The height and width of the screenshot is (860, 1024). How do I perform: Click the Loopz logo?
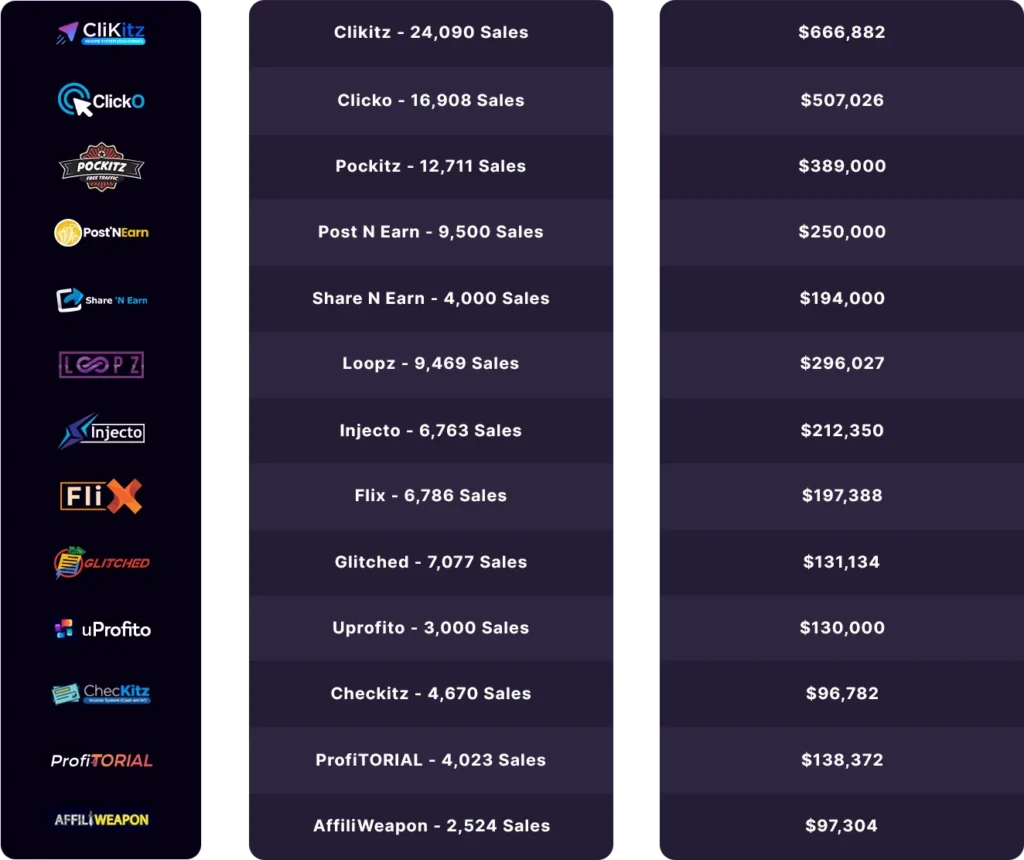tap(101, 365)
